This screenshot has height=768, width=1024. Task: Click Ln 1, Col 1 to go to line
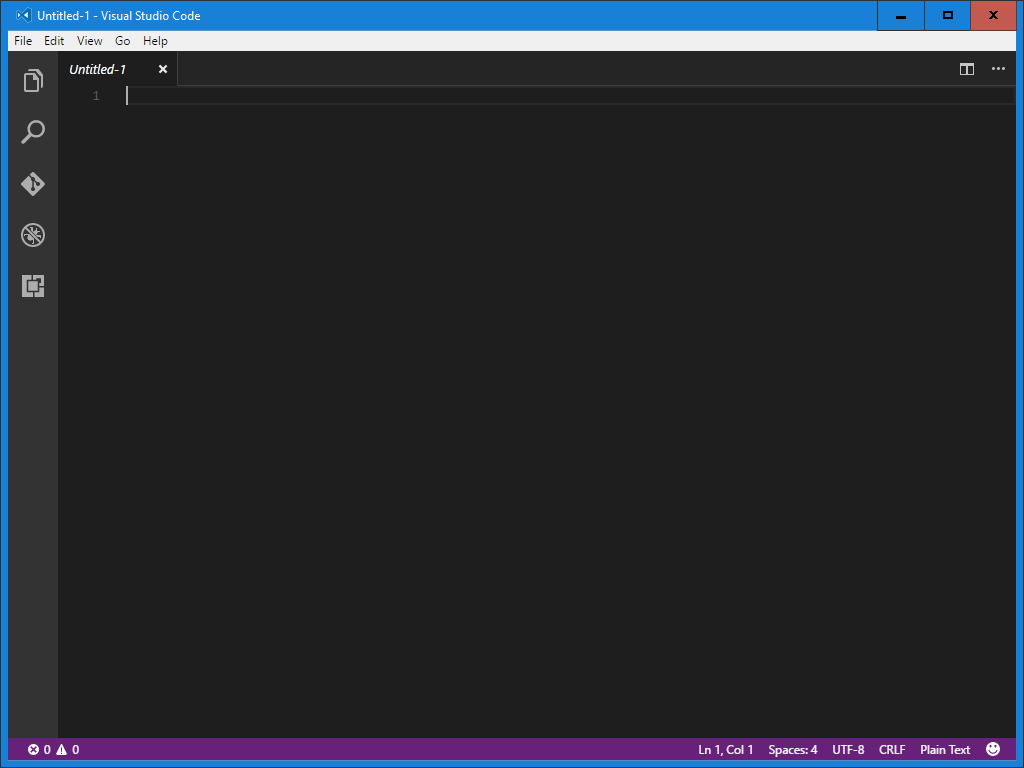pos(725,749)
